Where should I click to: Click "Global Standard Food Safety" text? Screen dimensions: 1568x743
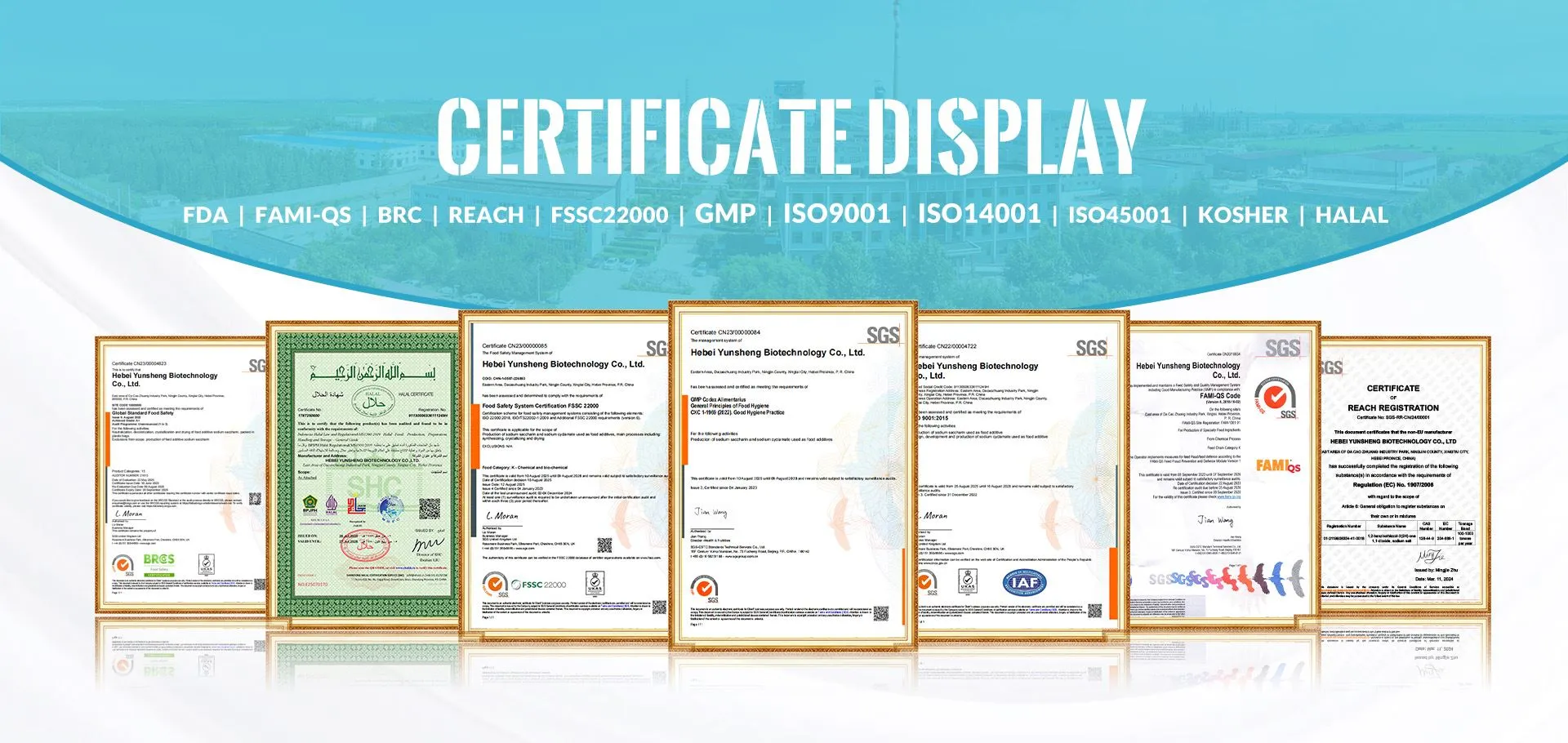(x=143, y=412)
